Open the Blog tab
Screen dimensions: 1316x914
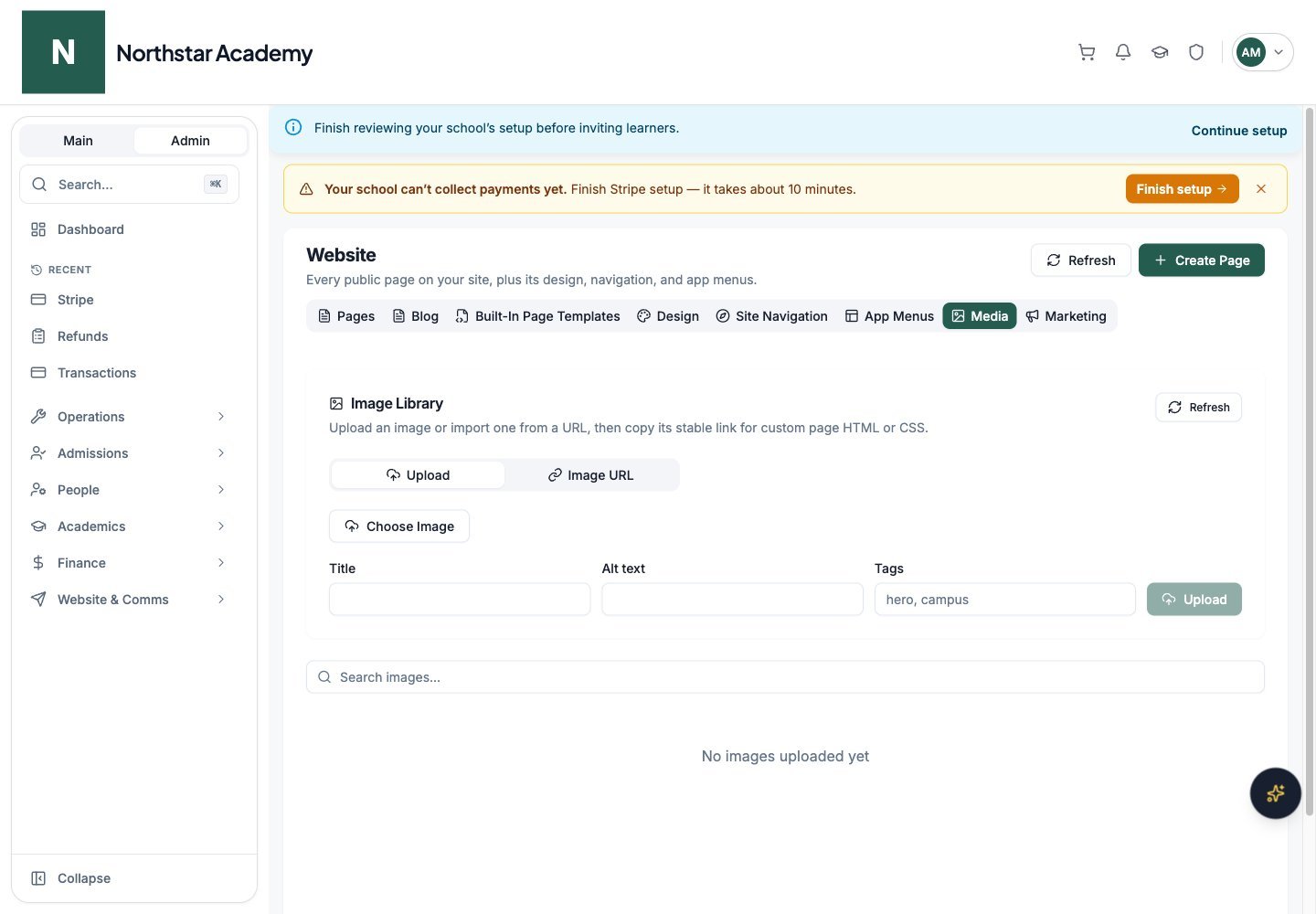pos(416,316)
